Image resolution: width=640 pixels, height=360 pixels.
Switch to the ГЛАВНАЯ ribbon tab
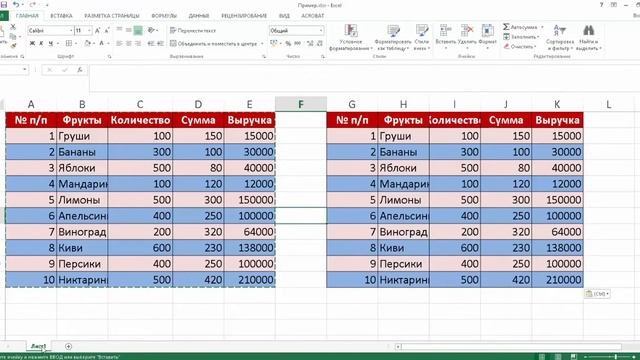click(x=27, y=16)
